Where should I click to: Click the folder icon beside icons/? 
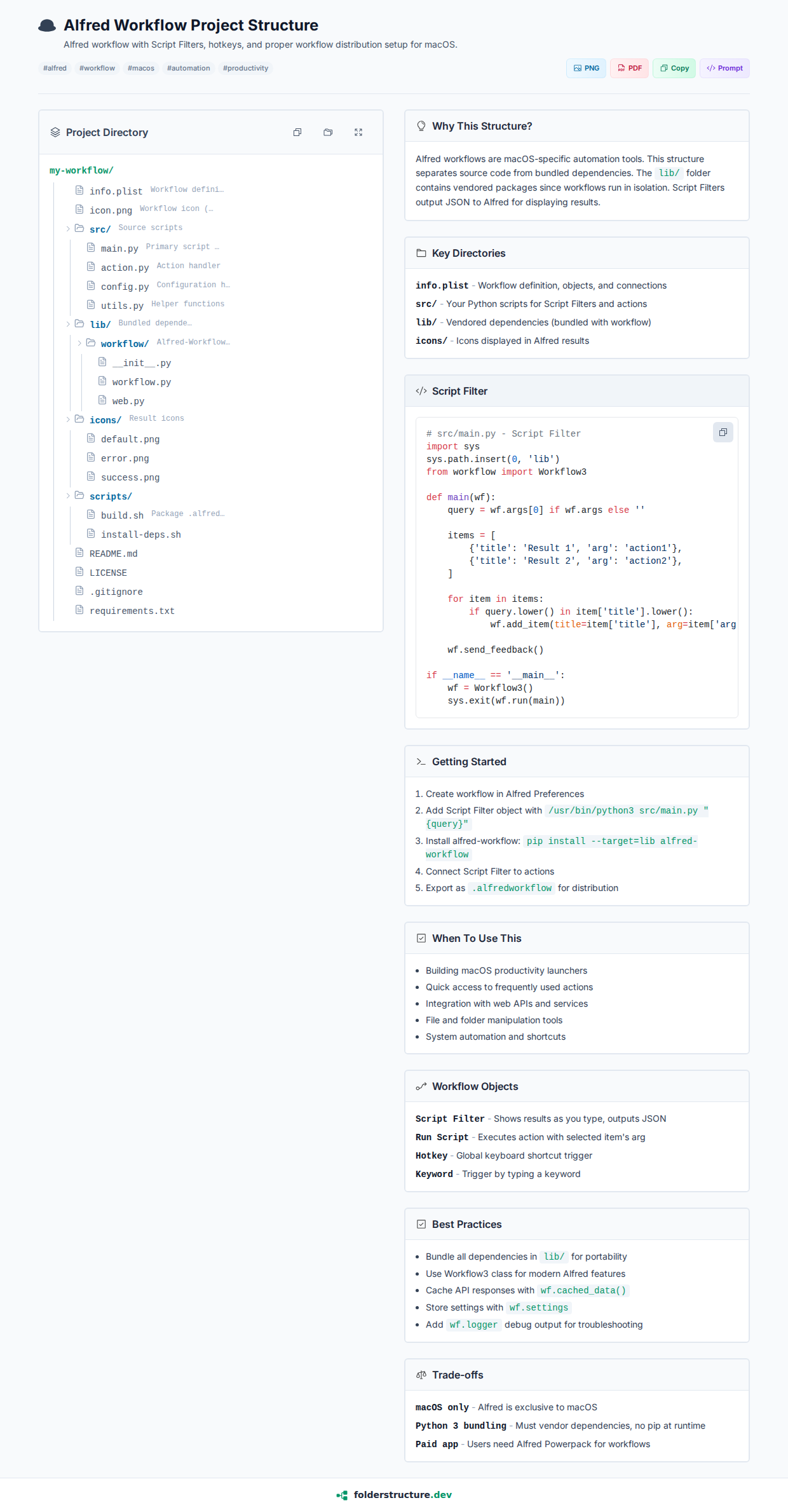(x=79, y=419)
